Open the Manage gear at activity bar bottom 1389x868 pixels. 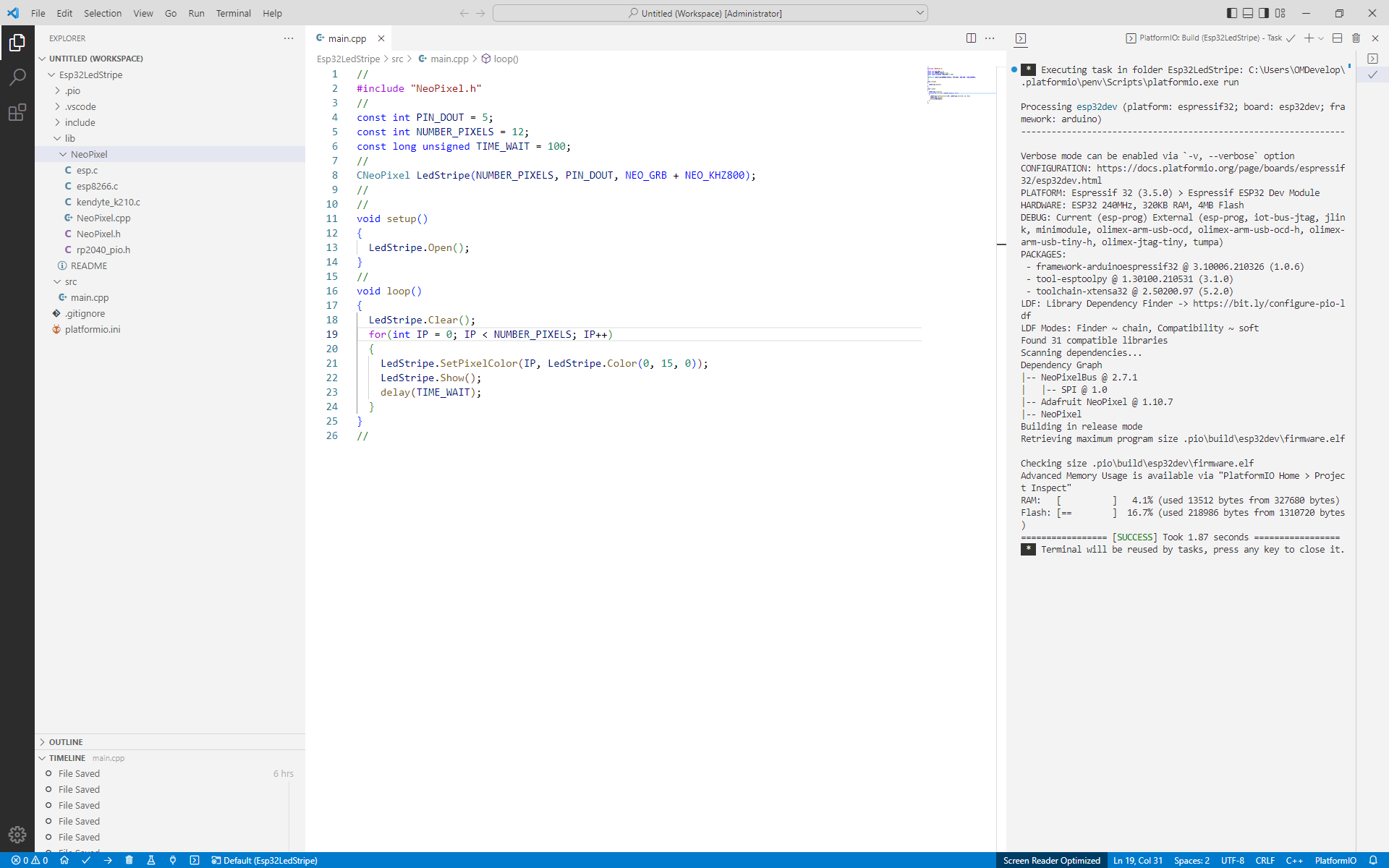[17, 834]
